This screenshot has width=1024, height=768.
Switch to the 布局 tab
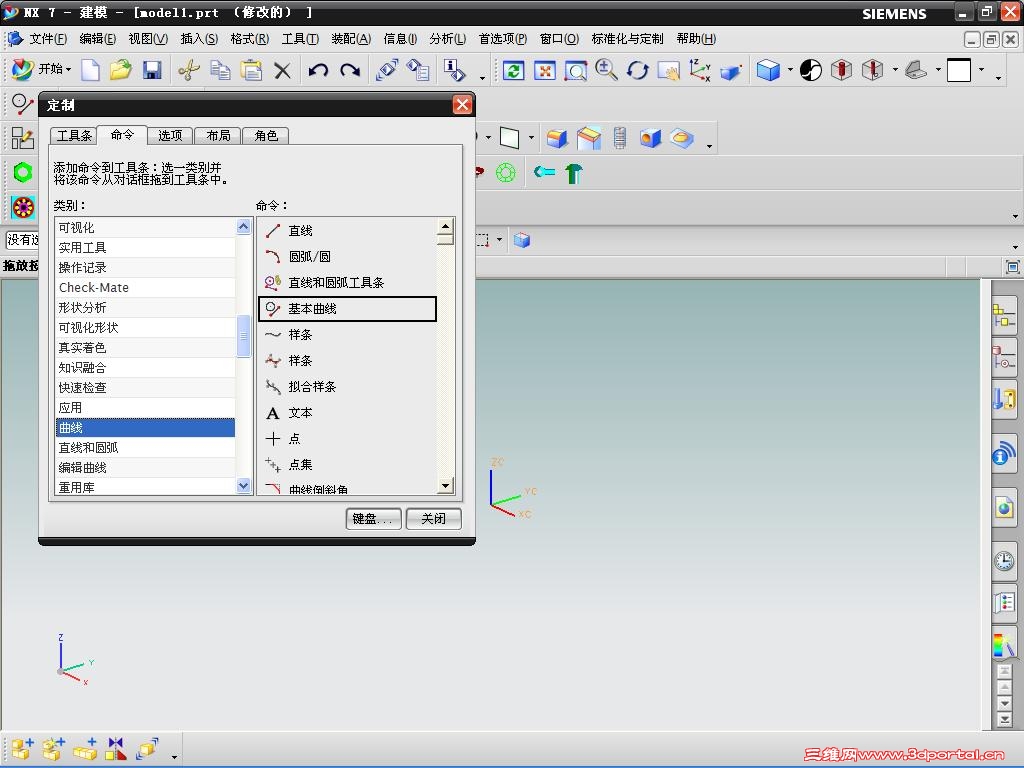(218, 135)
